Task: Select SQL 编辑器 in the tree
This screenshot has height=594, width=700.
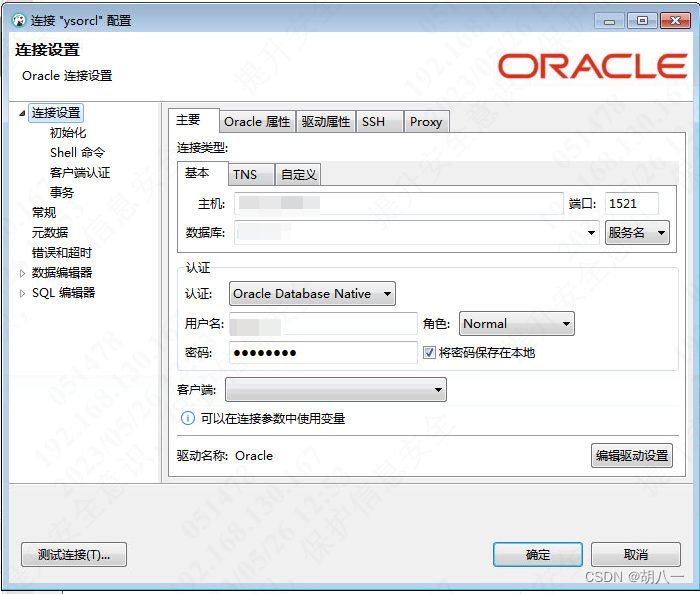Action: [63, 293]
